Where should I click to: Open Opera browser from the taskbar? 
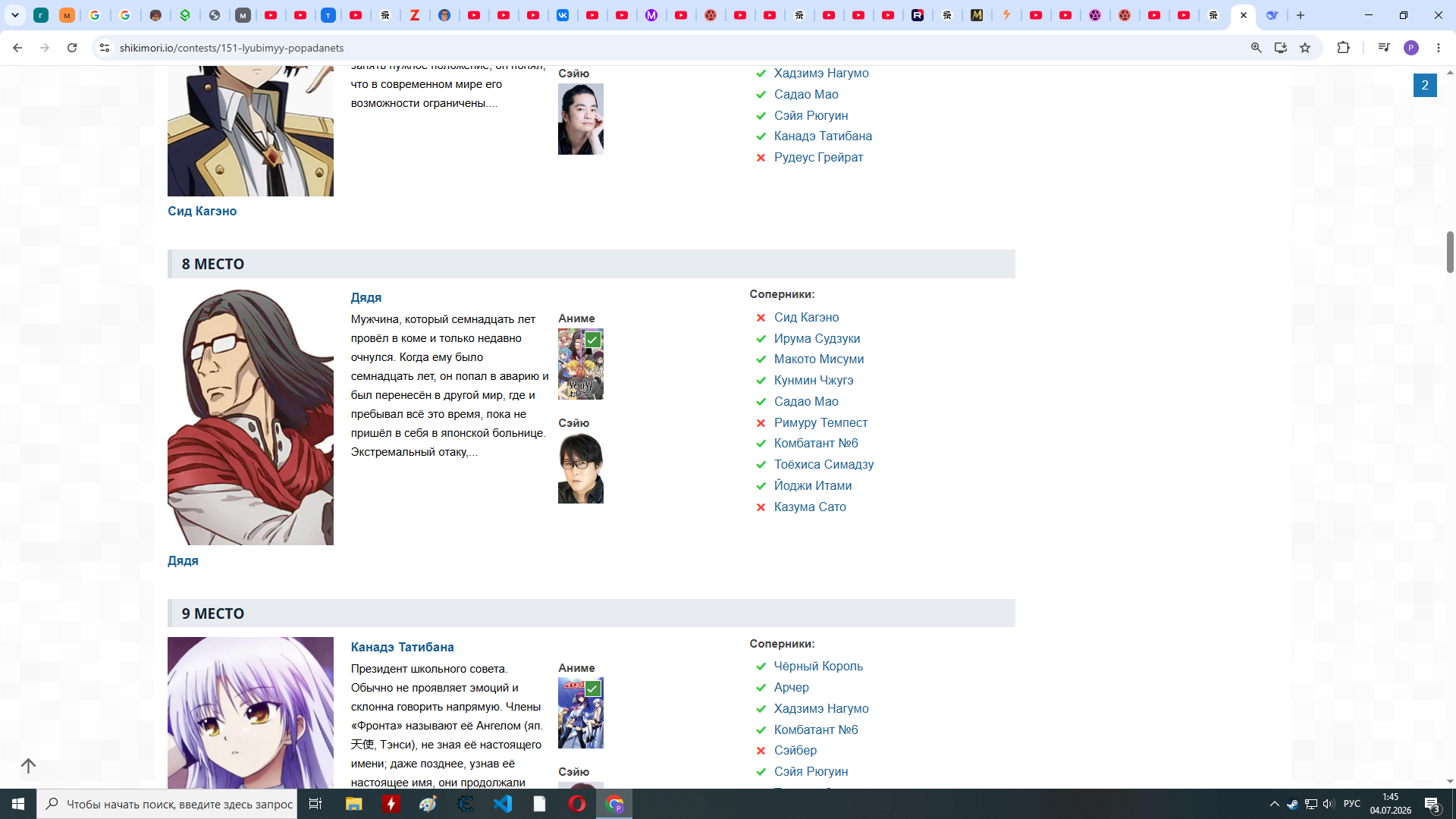577,804
